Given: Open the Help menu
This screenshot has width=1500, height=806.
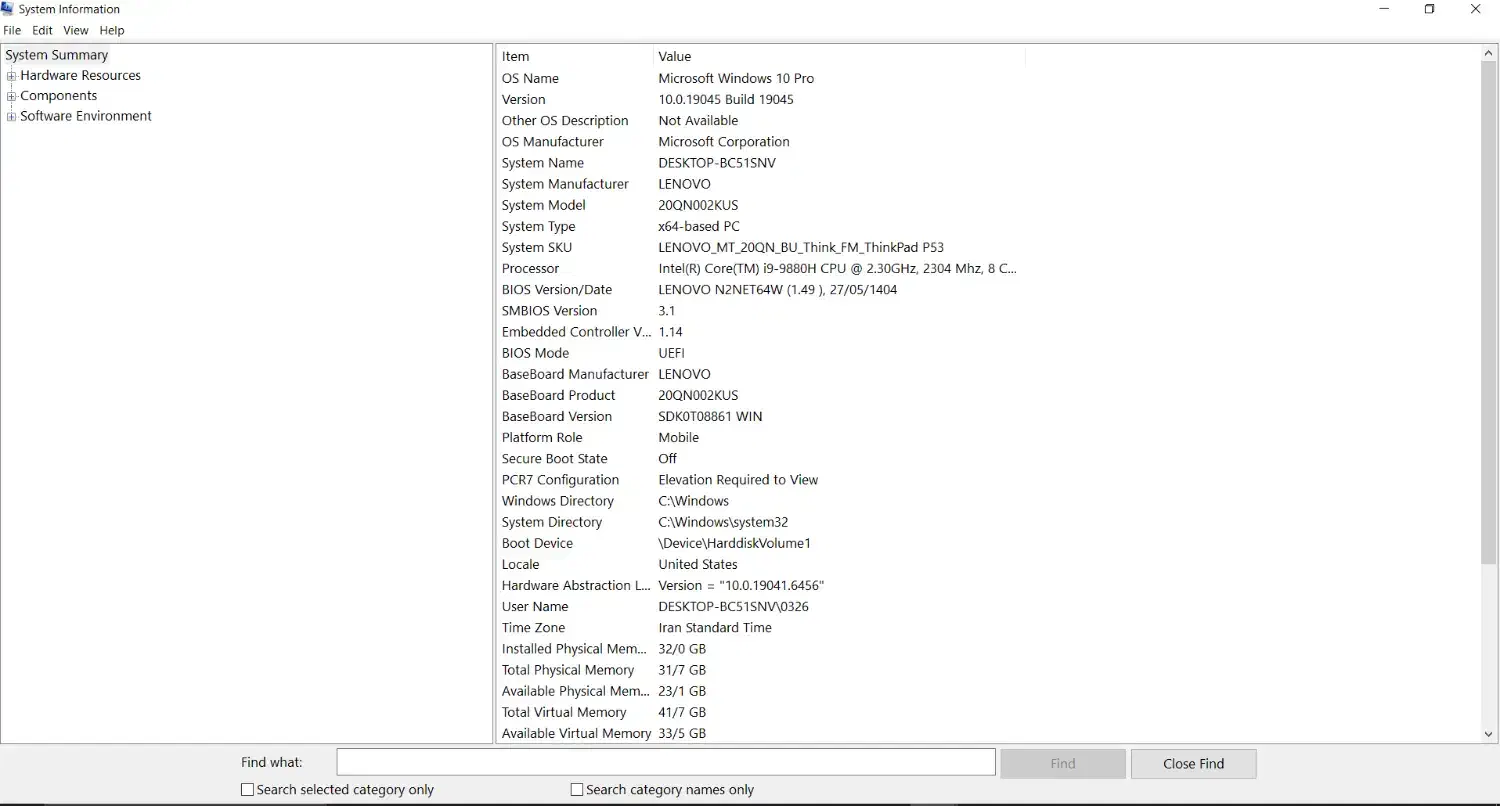Looking at the screenshot, I should [112, 31].
